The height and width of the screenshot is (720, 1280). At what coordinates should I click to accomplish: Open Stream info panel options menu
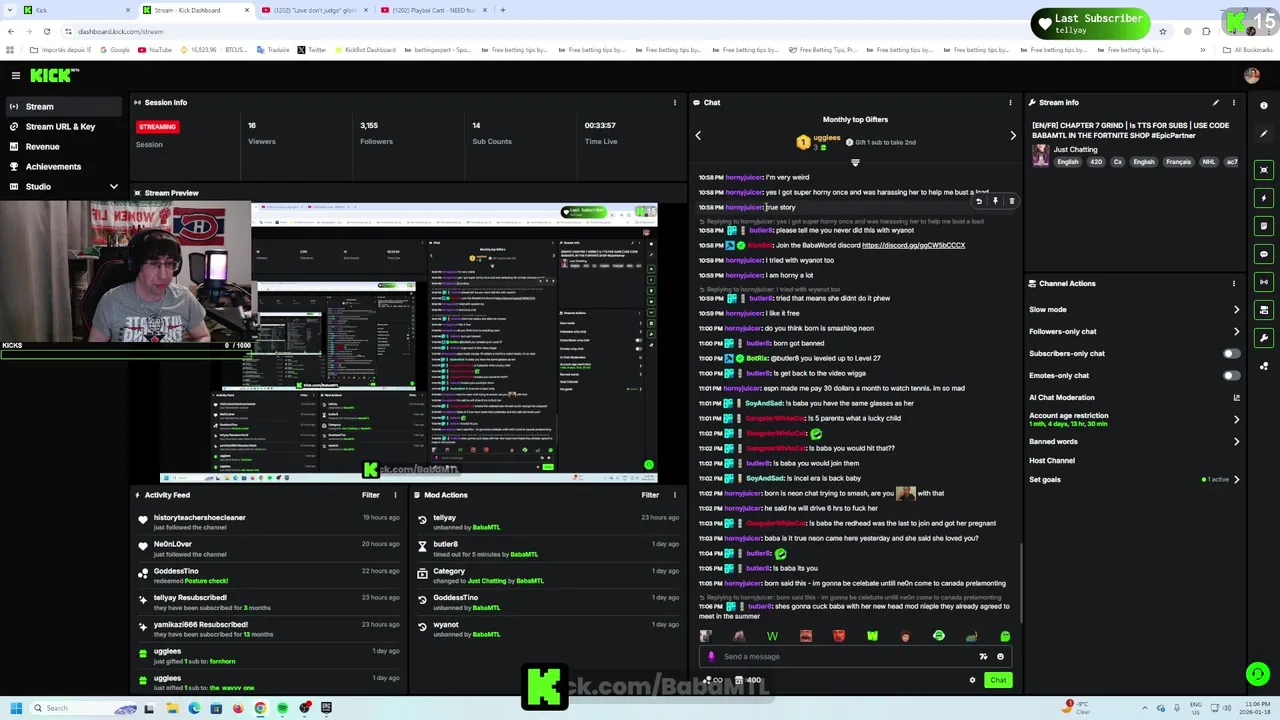point(1233,102)
